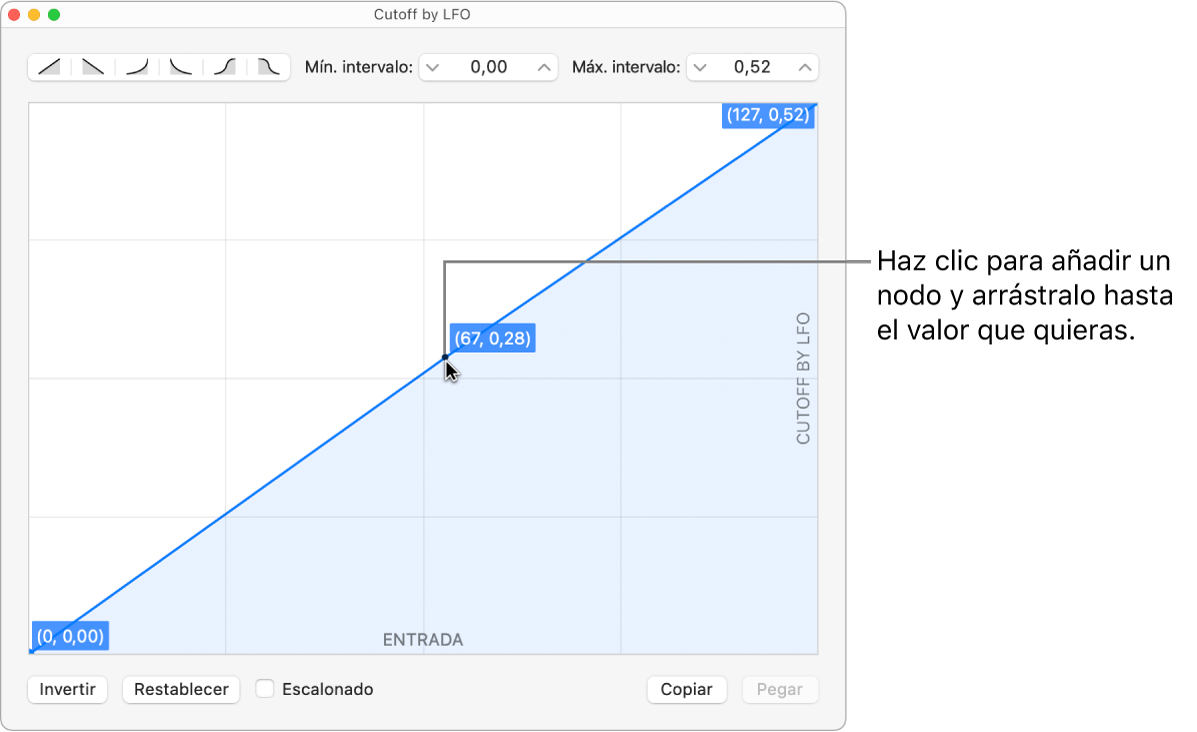
Task: Select the descending linear curve preset
Action: [x=91, y=67]
